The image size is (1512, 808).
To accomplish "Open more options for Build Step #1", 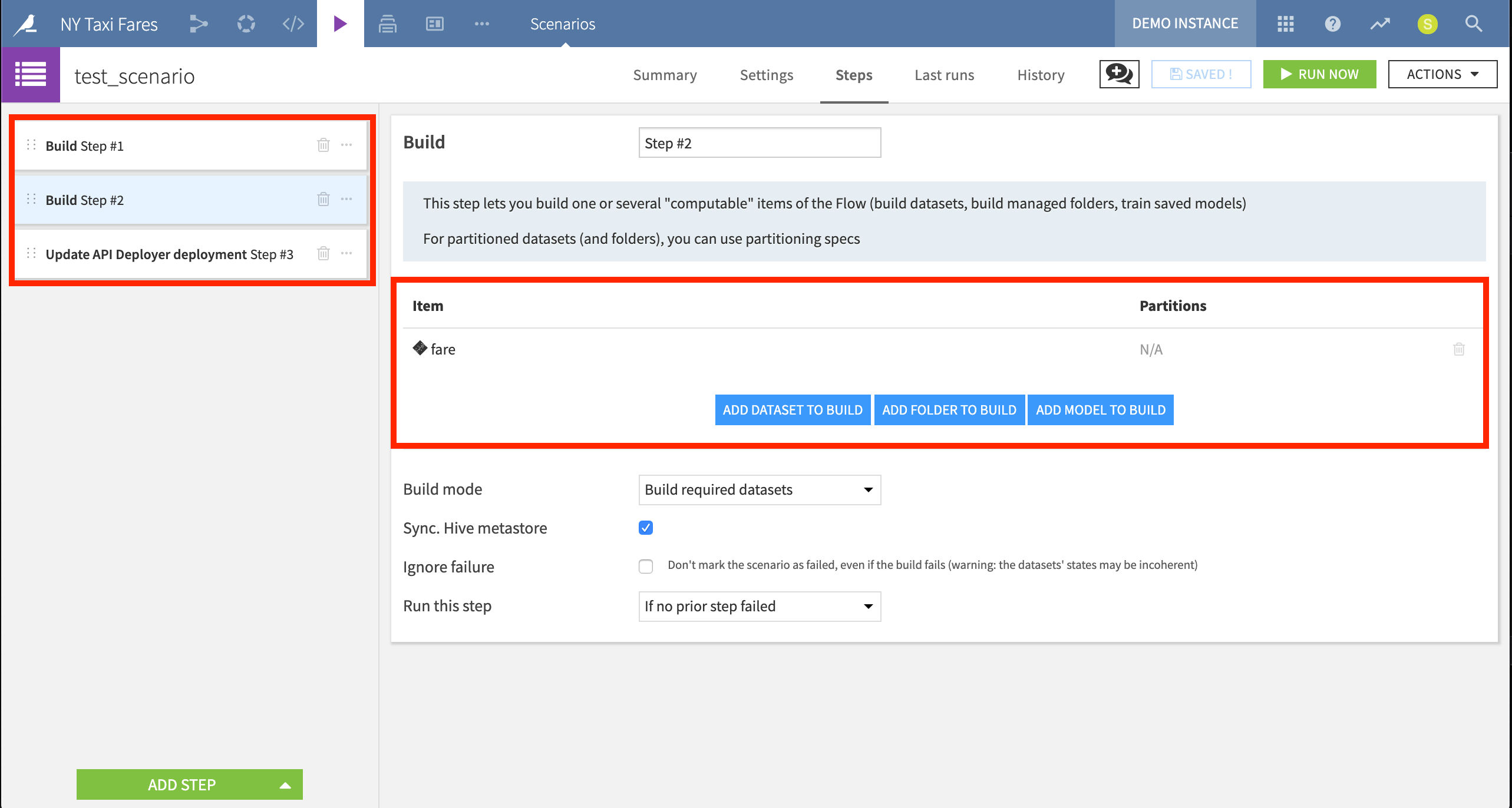I will 346,145.
